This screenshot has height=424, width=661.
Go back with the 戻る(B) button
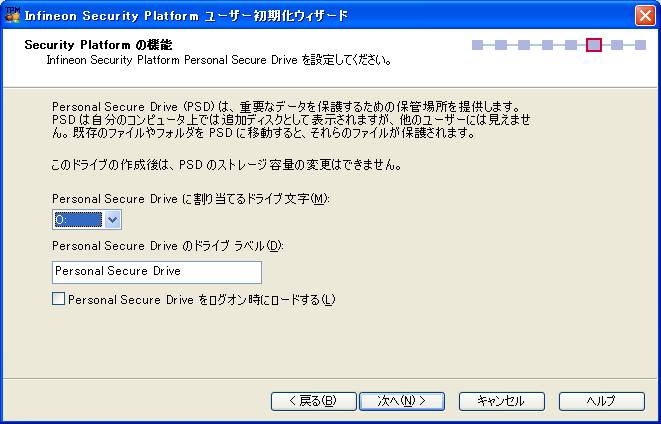314,401
